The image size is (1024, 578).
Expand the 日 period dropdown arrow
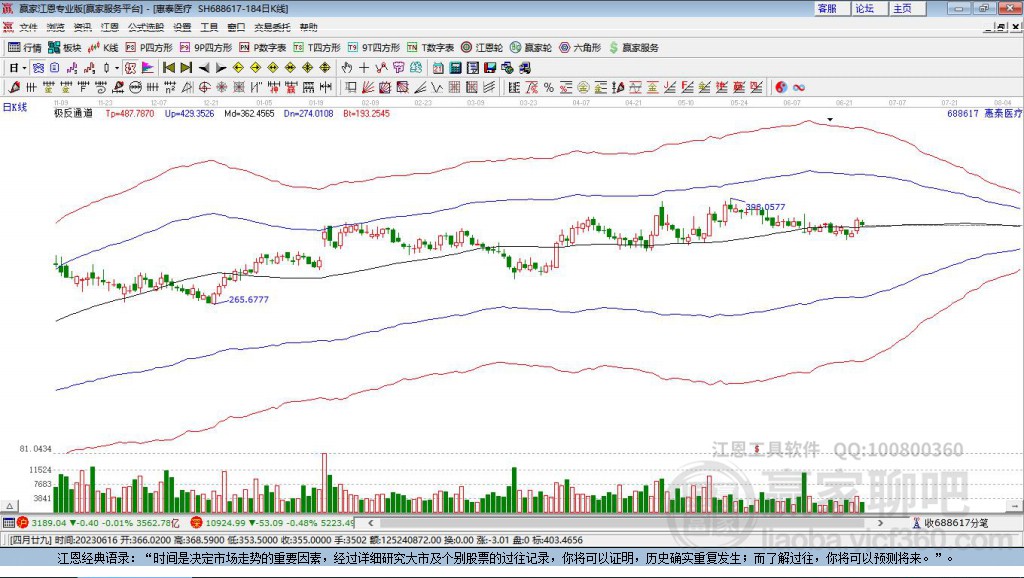click(x=24, y=68)
